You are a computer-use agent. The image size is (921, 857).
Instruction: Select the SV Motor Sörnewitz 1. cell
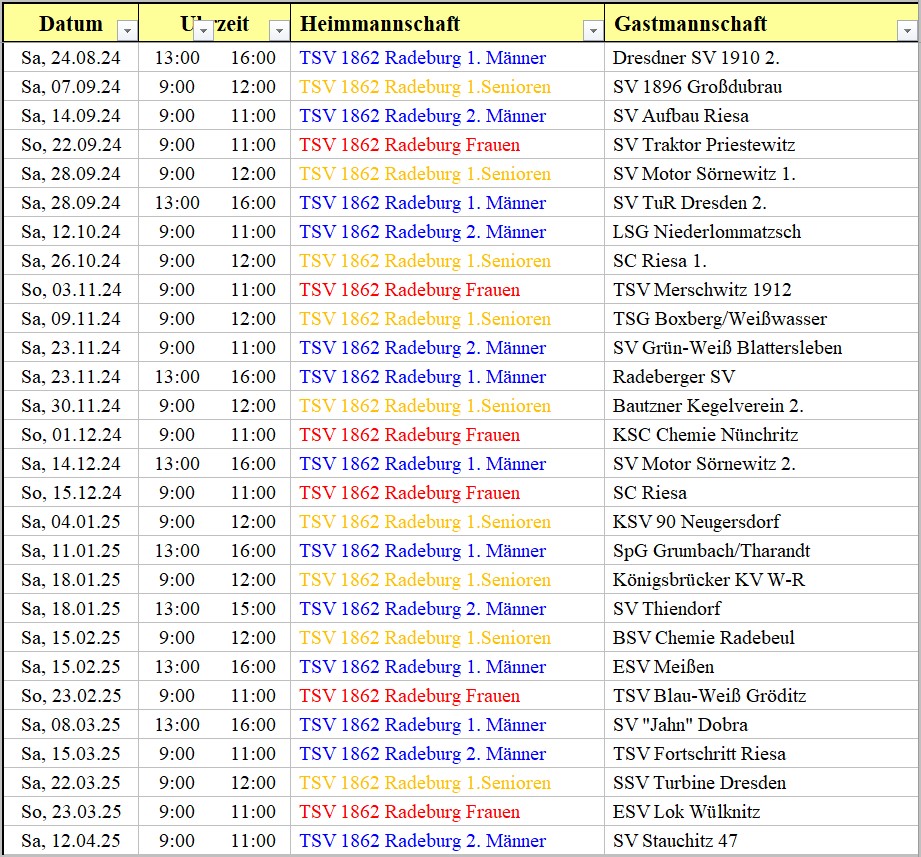pyautogui.click(x=762, y=173)
